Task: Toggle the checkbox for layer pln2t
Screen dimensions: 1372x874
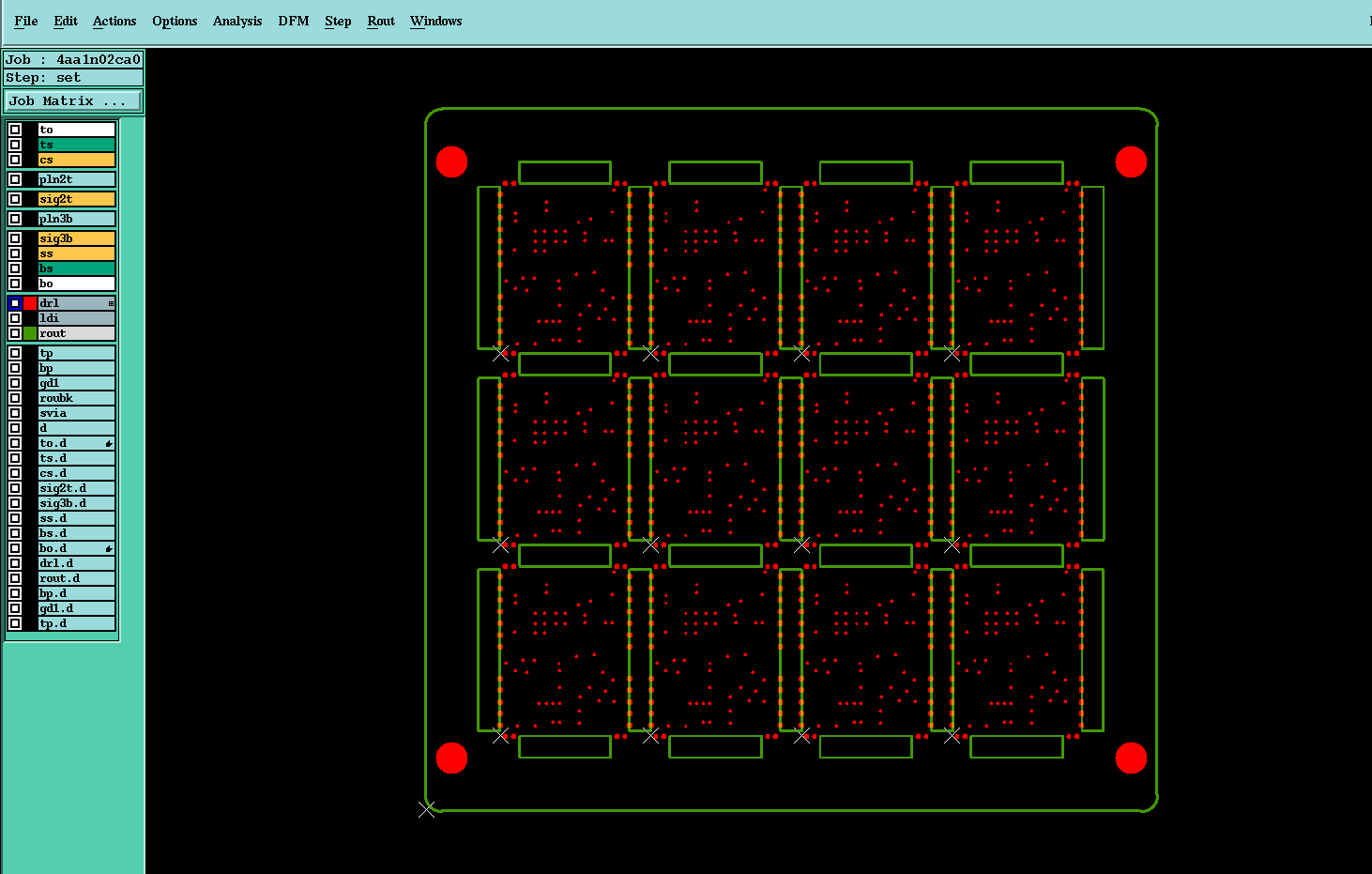Action: 15,179
